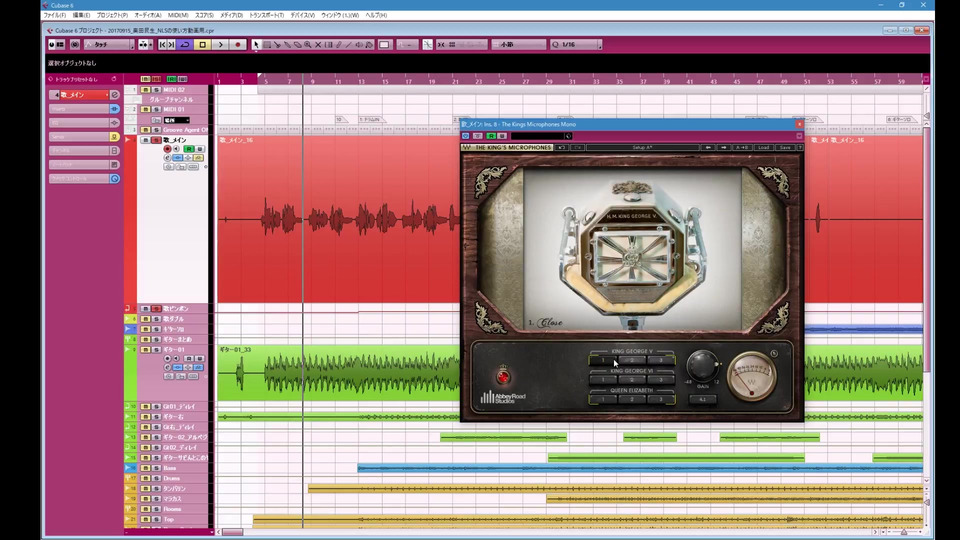Go to next preset with right arrow
The width and height of the screenshot is (960, 540).
click(724, 148)
